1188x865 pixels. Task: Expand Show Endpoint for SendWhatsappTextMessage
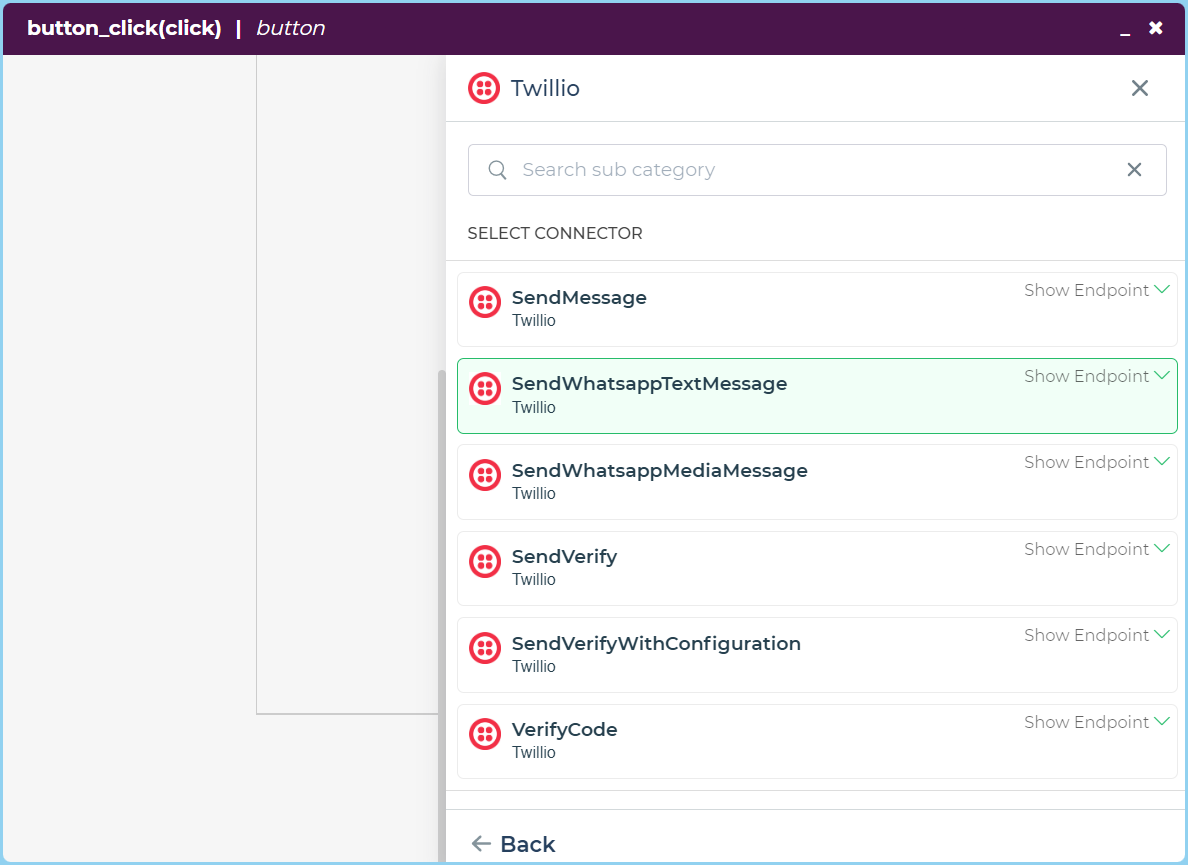tap(1096, 376)
